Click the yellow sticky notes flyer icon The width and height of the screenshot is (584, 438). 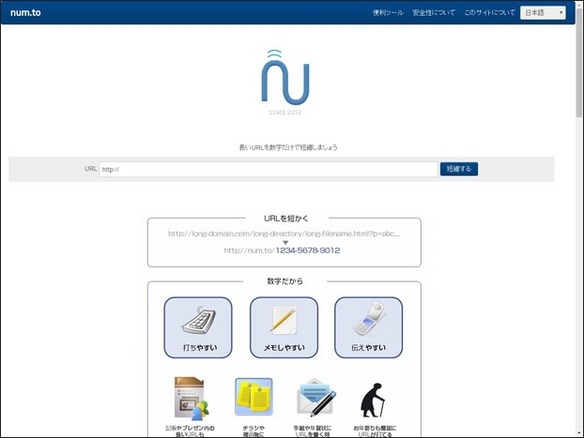(x=254, y=397)
